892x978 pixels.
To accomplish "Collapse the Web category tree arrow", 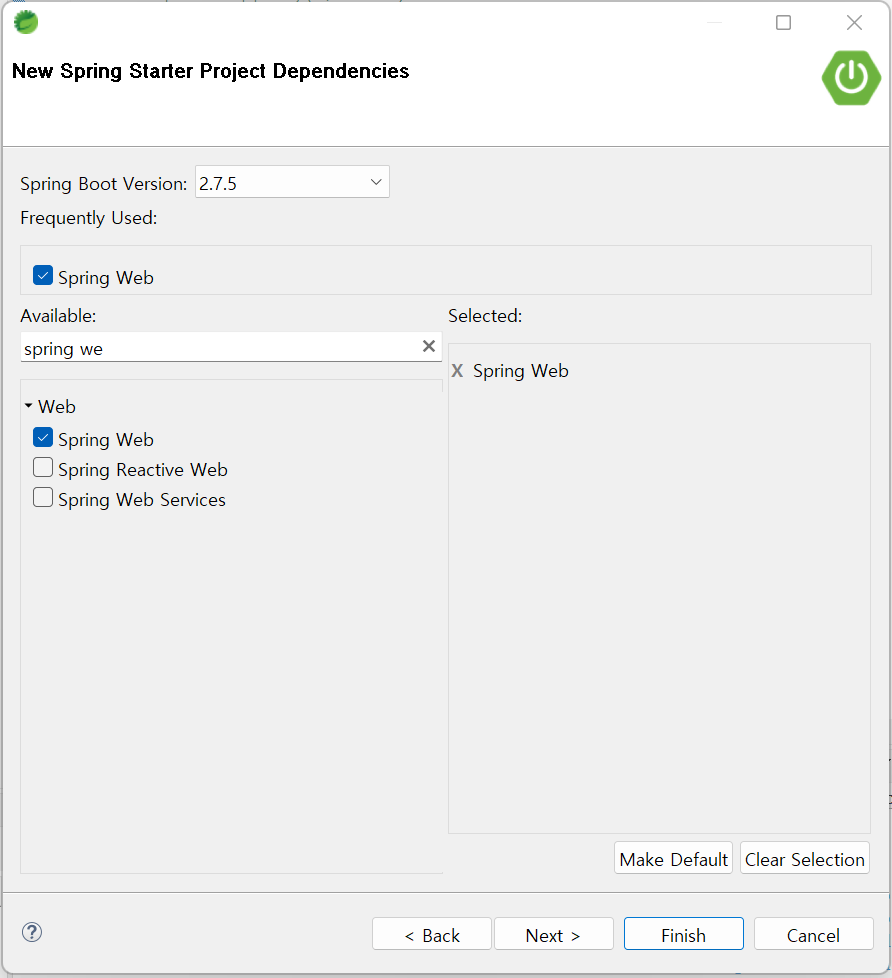I will (29, 405).
